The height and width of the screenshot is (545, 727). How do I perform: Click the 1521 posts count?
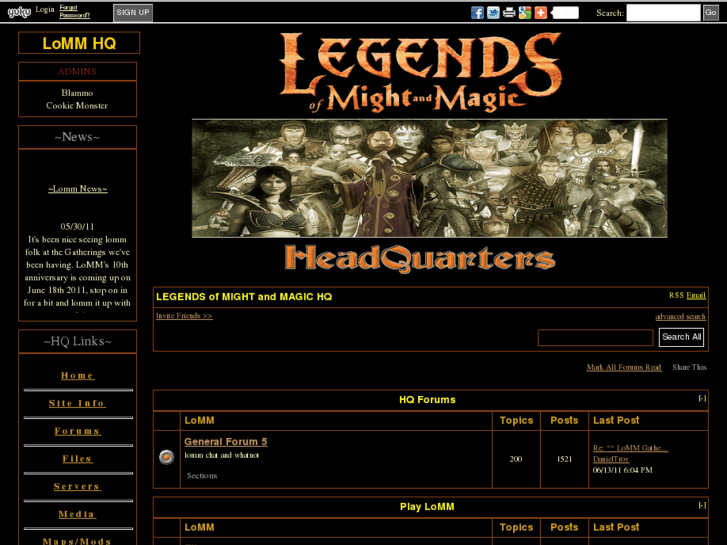tap(564, 459)
